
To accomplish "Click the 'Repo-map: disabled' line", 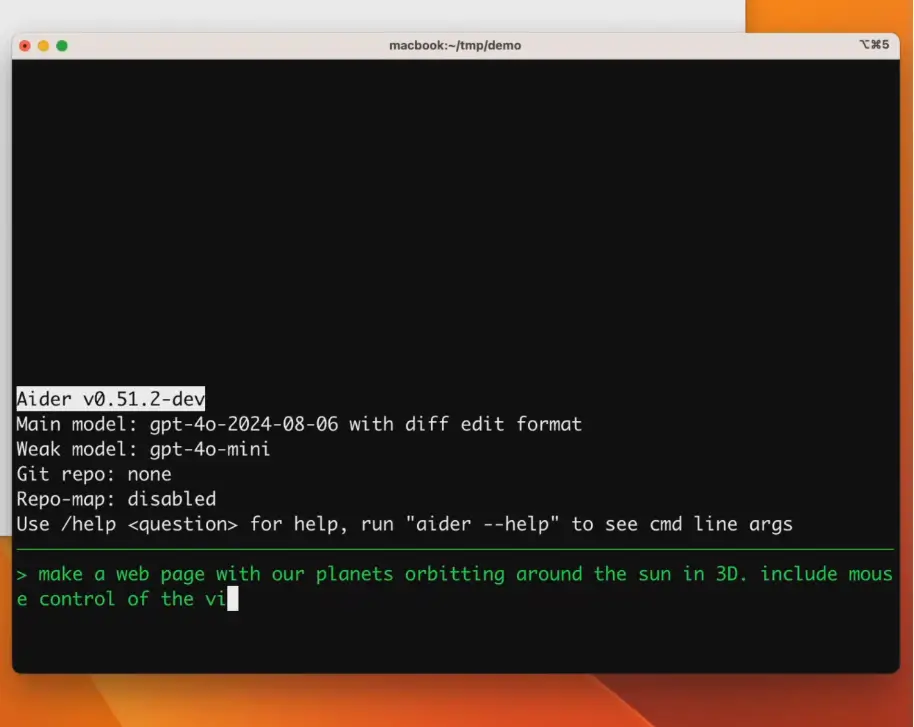I will pos(116,499).
